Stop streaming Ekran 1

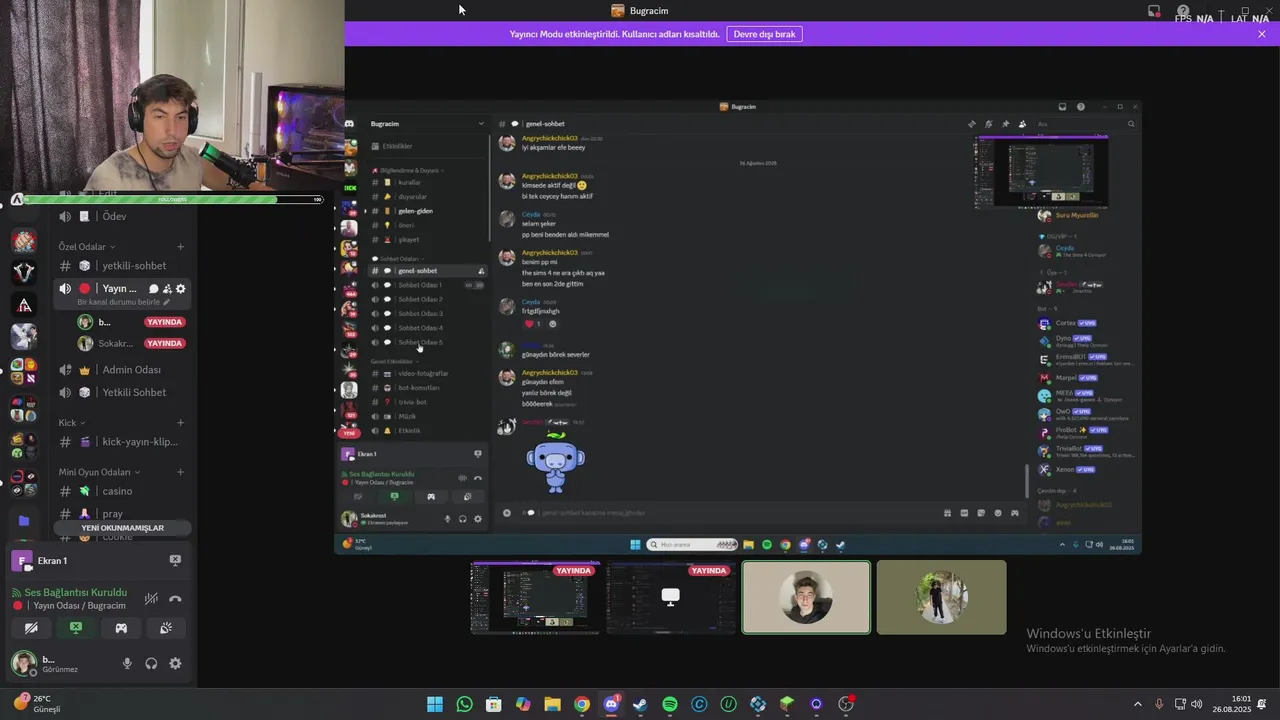coord(175,561)
